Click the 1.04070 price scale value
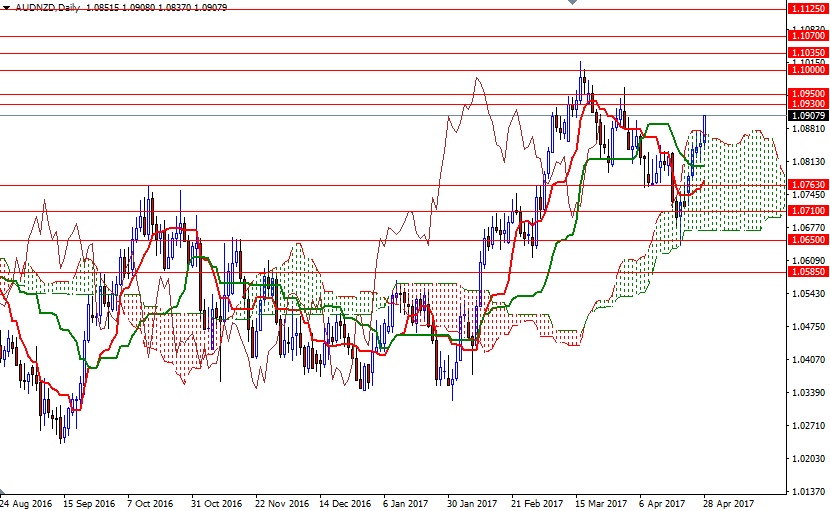Viewport: 830px width, 511px height. pos(808,360)
